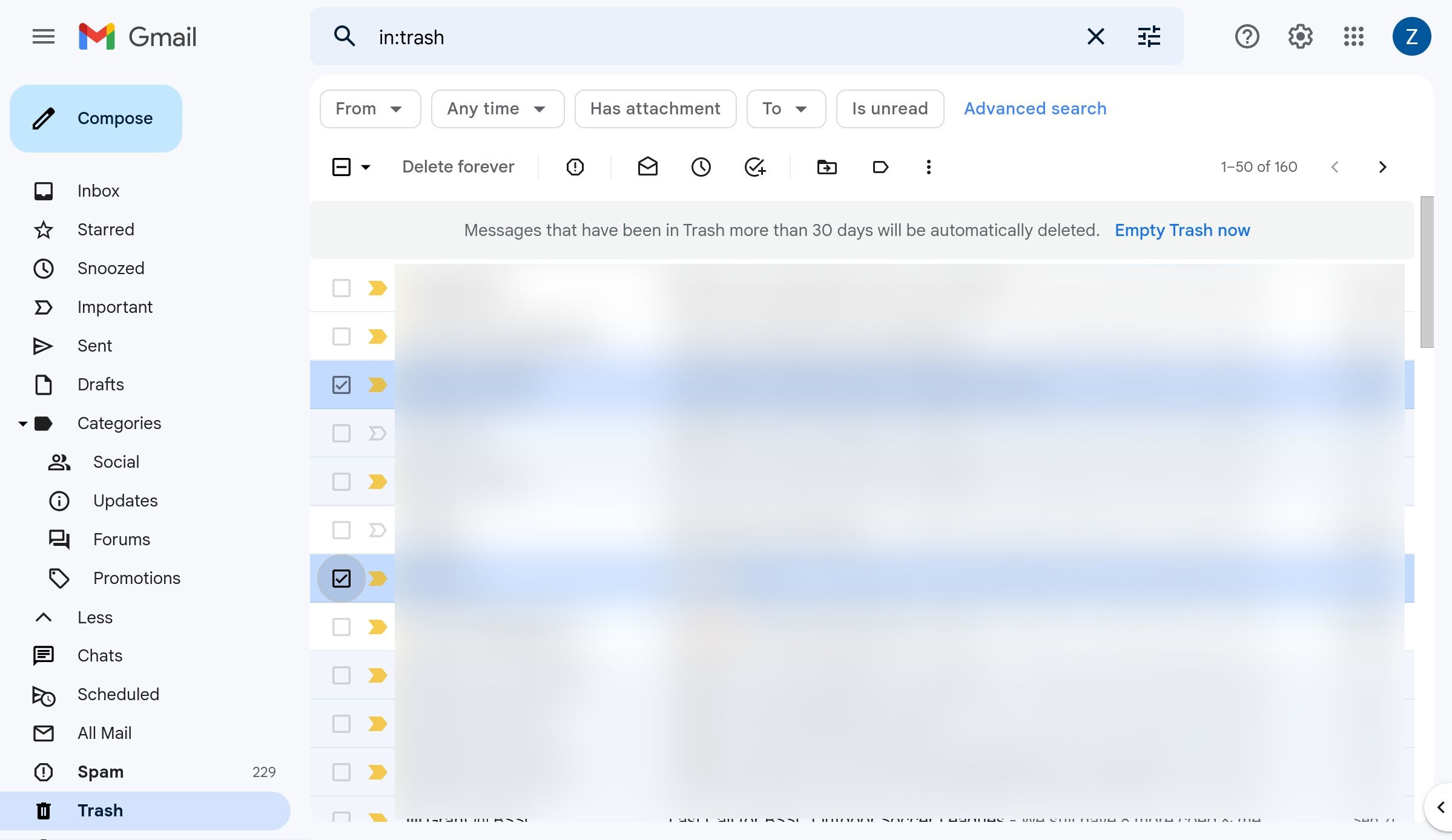Add selected emails to Tasks

pos(754,167)
